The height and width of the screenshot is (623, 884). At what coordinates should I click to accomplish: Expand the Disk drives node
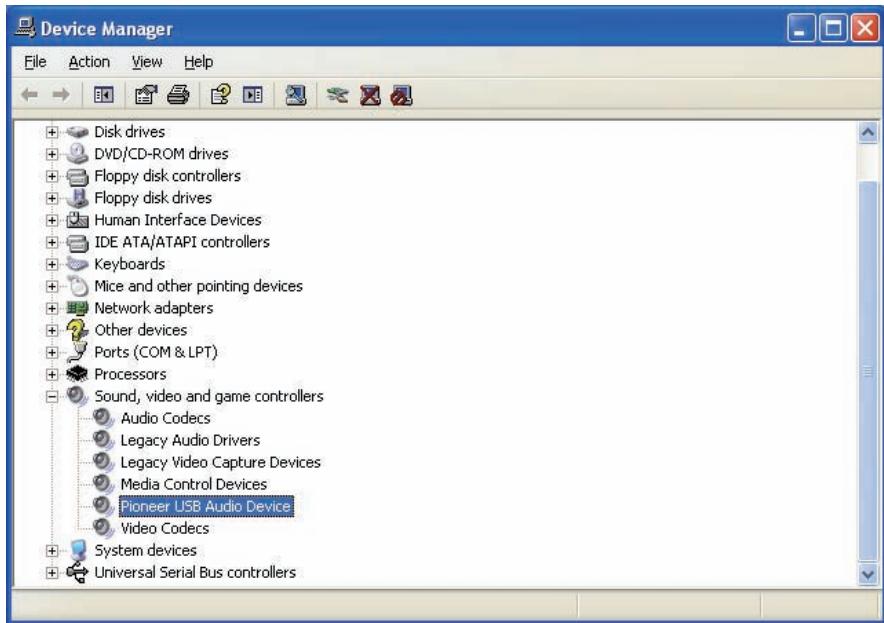point(52,132)
